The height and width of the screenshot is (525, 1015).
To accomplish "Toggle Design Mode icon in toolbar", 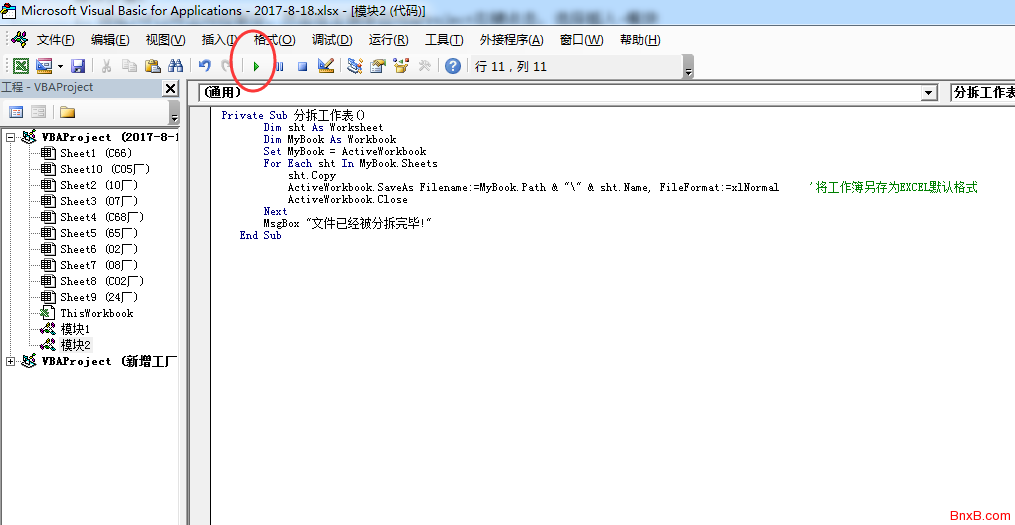I will pos(326,66).
